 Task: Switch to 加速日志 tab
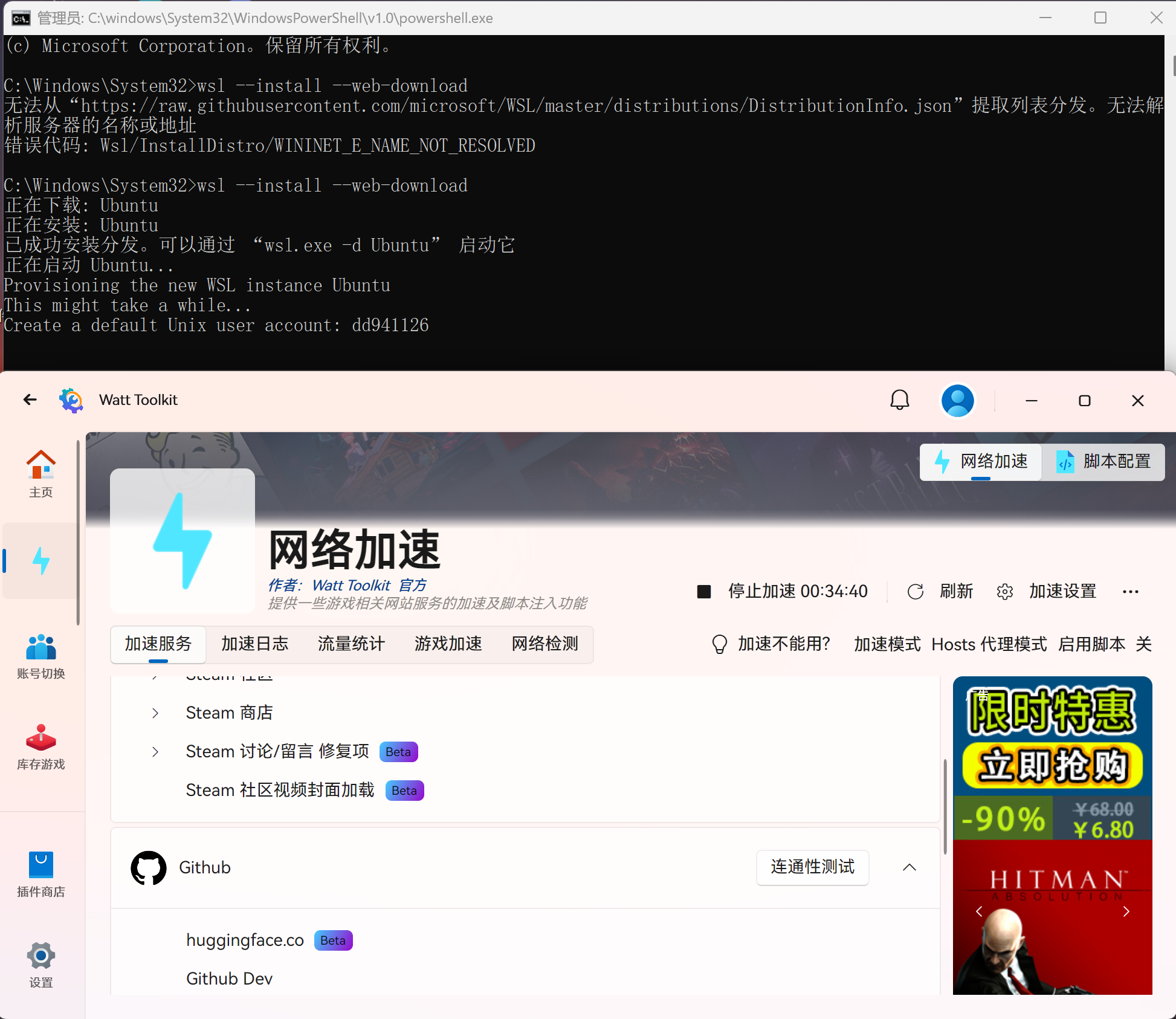pos(254,644)
